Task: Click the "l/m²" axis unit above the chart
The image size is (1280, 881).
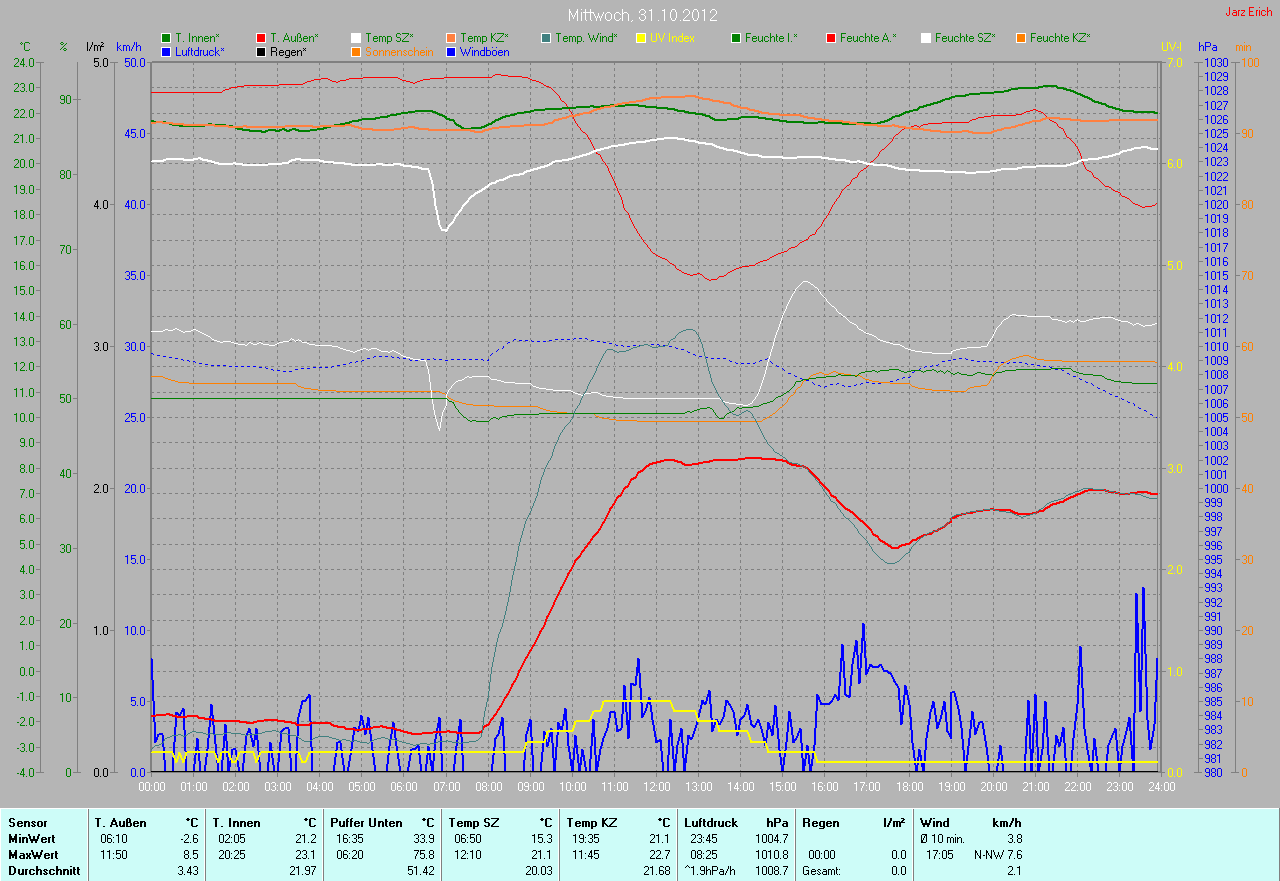Action: 95,47
